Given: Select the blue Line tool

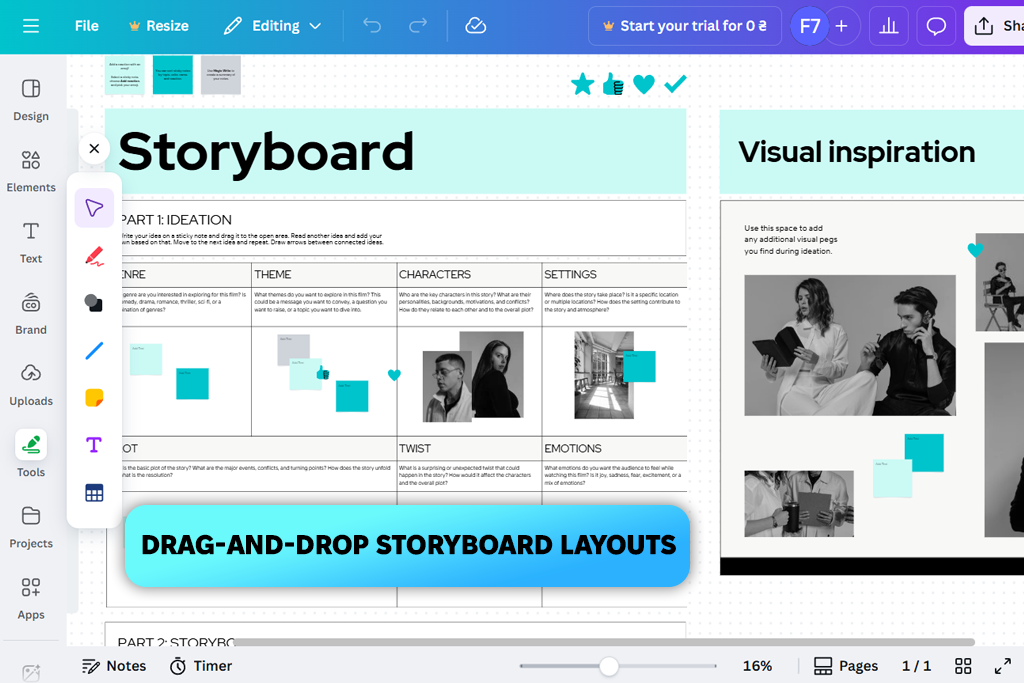Looking at the screenshot, I should pyautogui.click(x=94, y=351).
